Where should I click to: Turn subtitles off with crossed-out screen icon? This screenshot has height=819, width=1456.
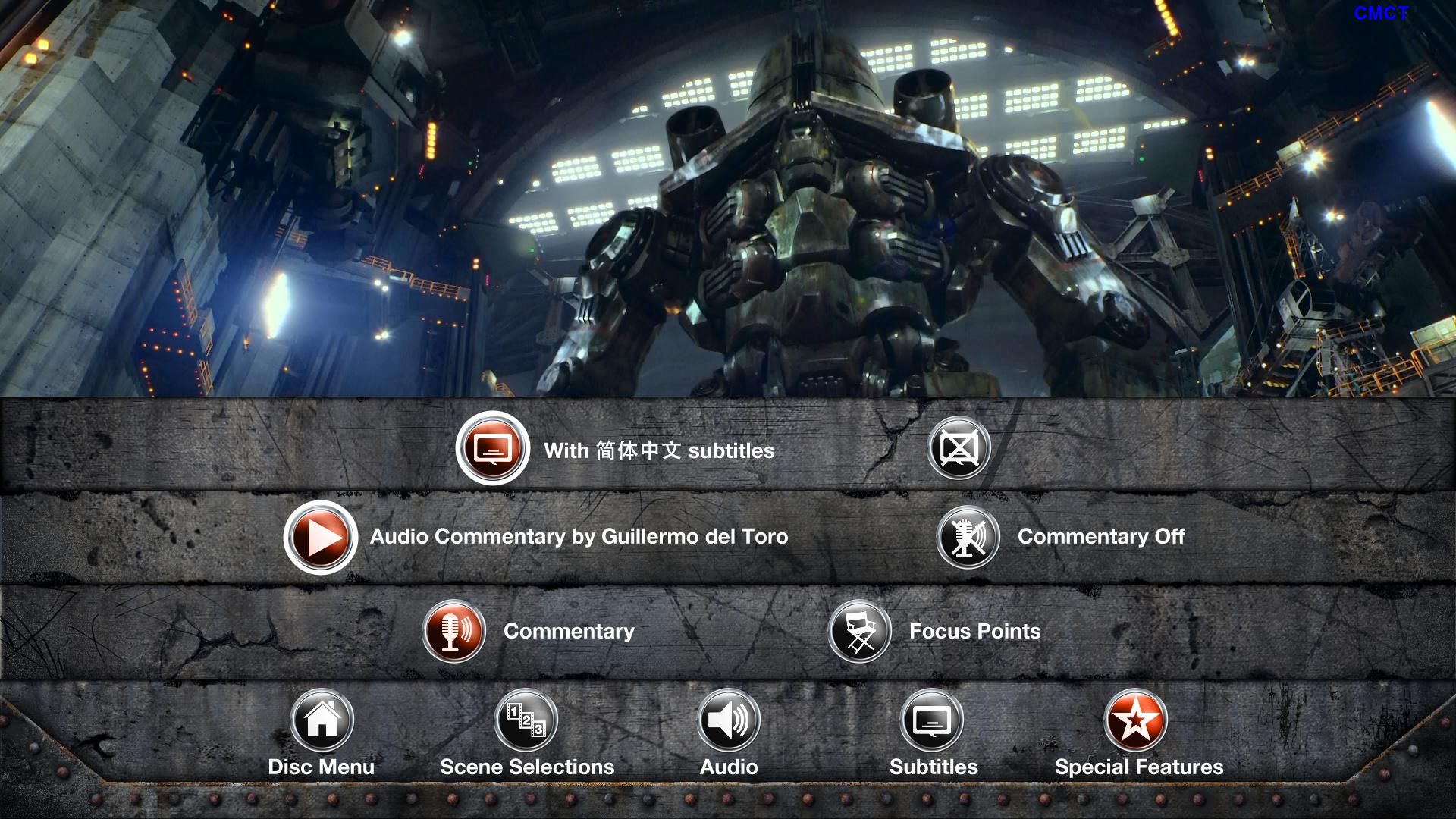959,448
